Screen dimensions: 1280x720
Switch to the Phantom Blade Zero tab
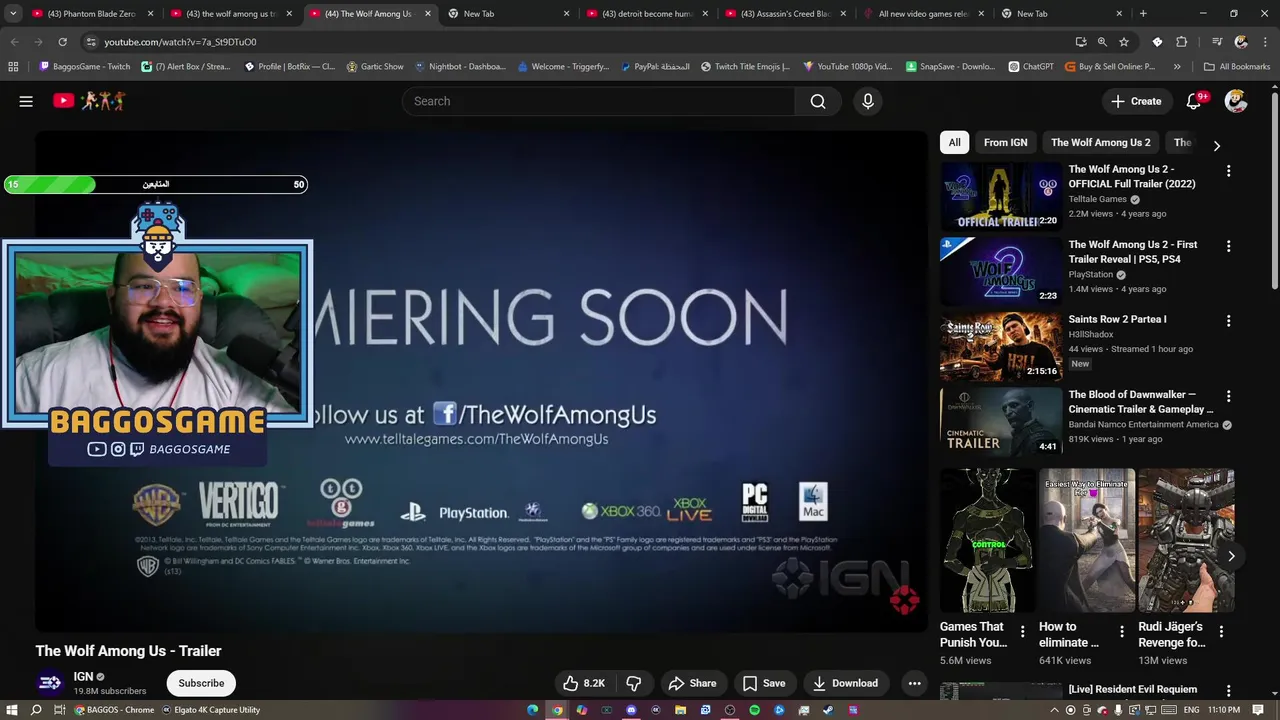point(93,14)
